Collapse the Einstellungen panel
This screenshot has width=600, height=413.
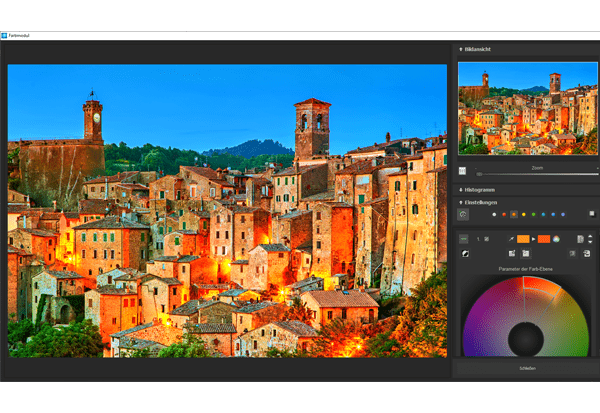[461, 202]
